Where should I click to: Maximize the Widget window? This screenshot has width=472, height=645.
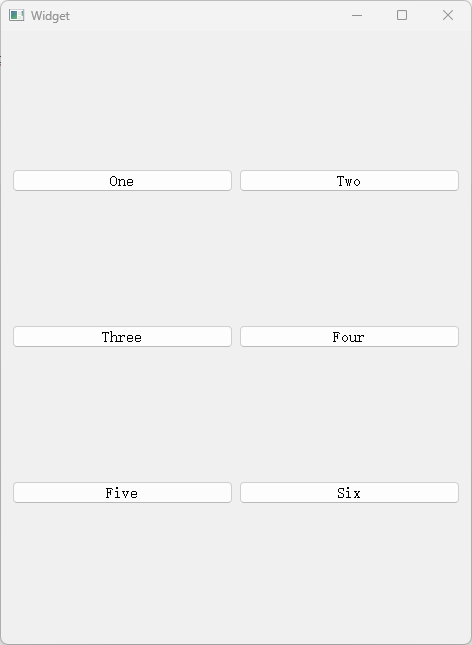pyautogui.click(x=402, y=16)
